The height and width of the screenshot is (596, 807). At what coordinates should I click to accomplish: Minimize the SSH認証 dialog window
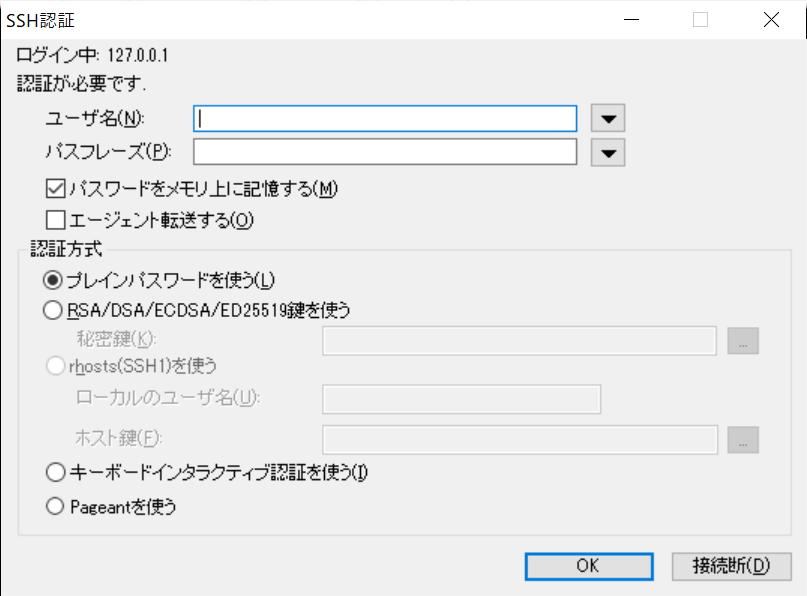pyautogui.click(x=631, y=20)
